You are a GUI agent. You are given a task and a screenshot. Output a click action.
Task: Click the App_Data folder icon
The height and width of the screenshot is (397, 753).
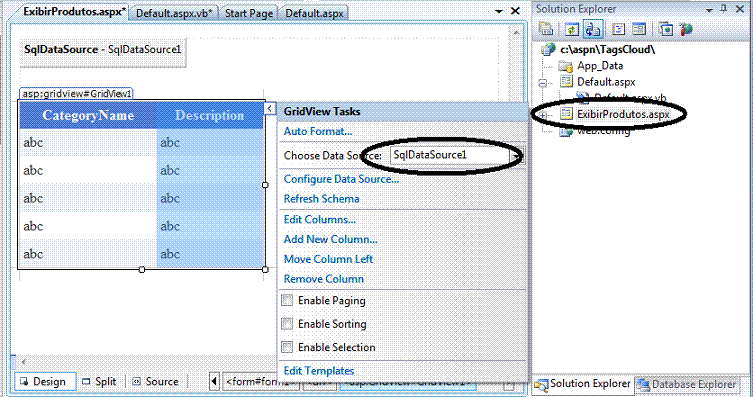coord(565,66)
